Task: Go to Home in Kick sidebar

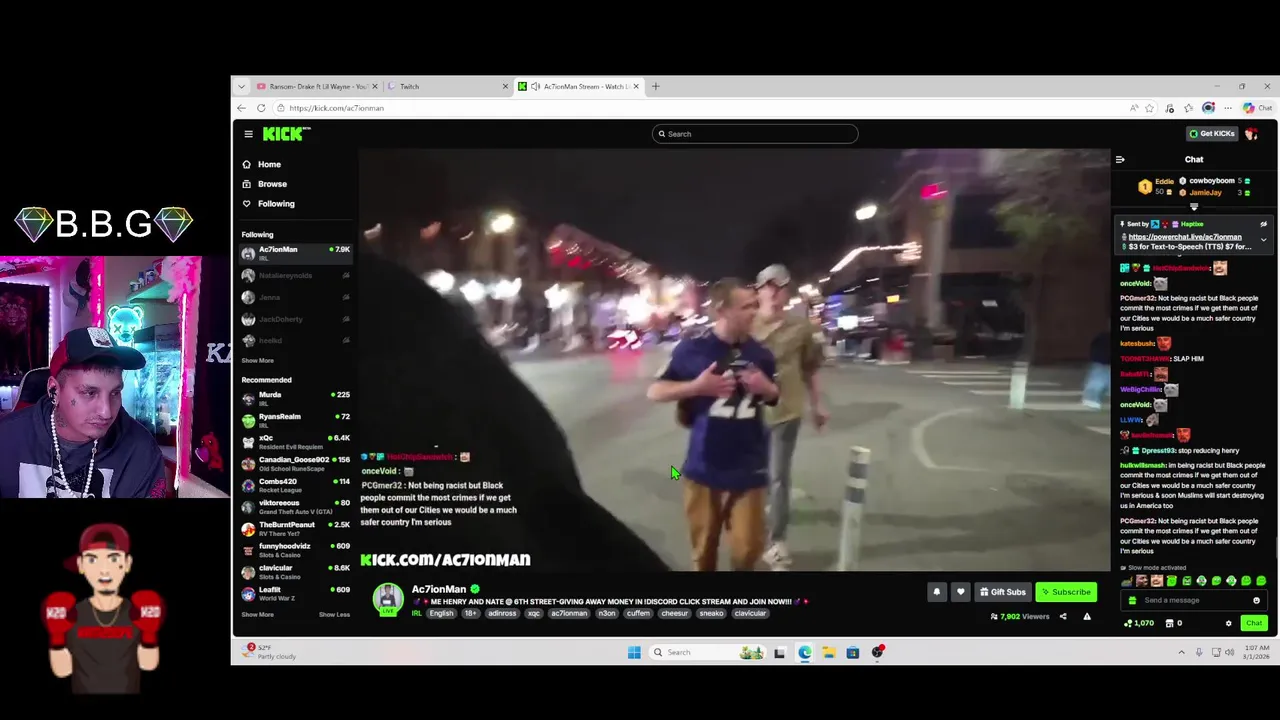Action: (x=269, y=164)
